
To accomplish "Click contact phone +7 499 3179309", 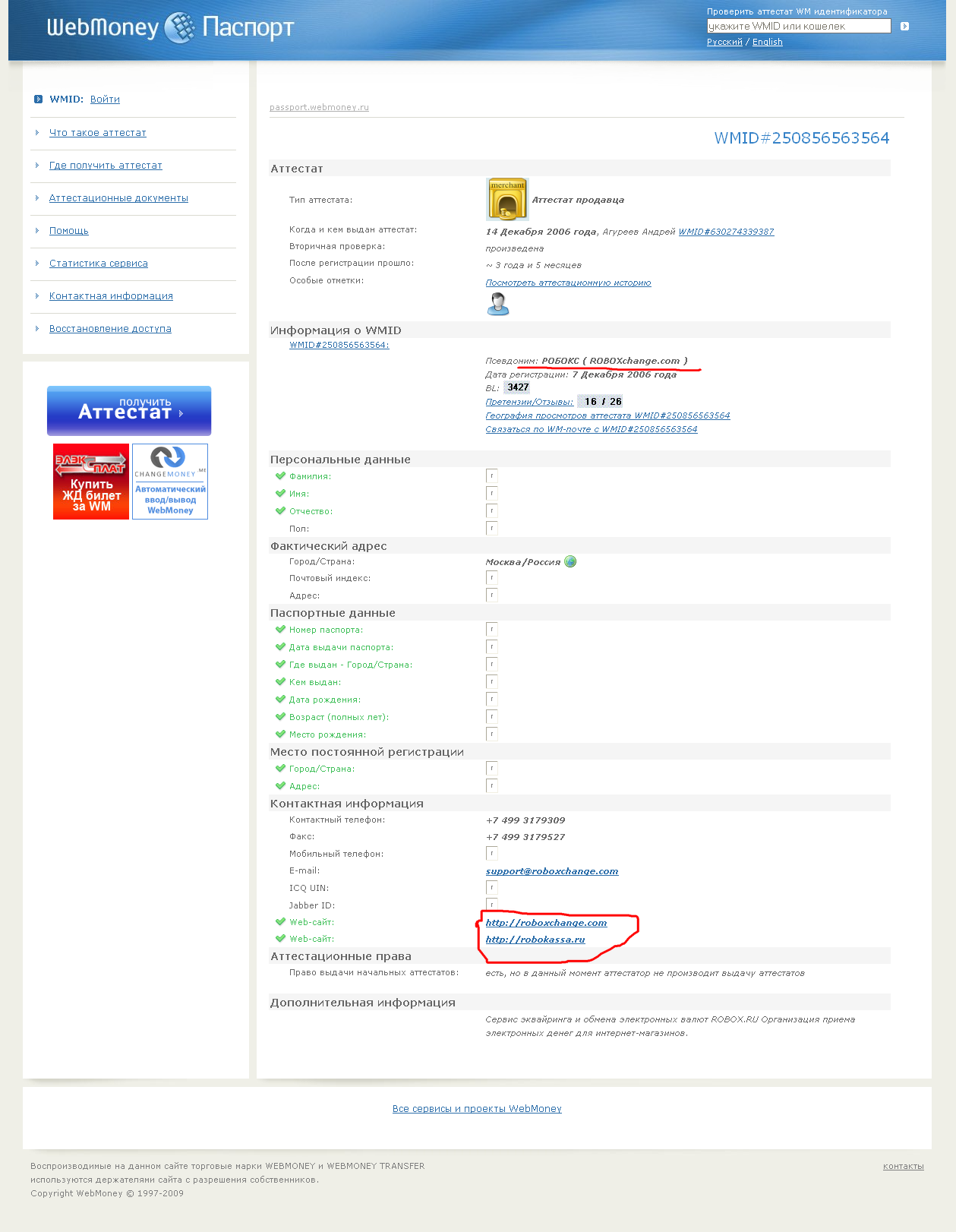I will pyautogui.click(x=525, y=820).
